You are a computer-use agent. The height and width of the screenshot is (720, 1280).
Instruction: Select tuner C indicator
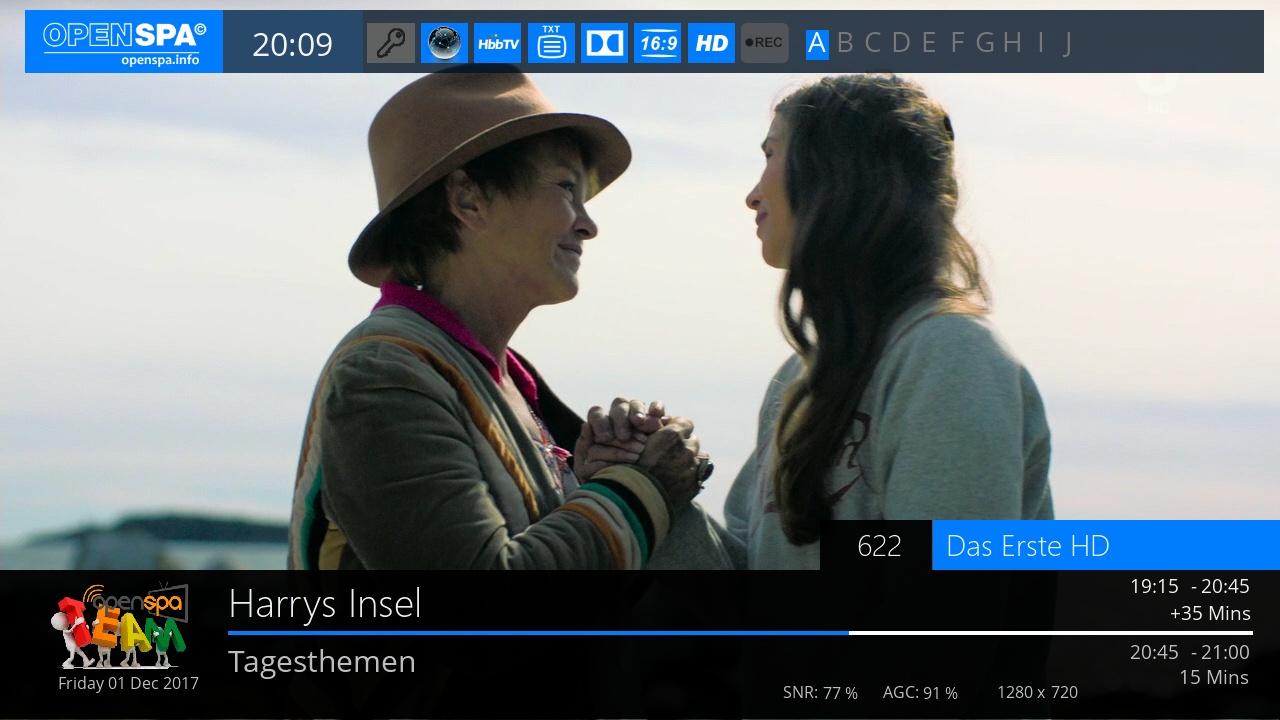873,43
